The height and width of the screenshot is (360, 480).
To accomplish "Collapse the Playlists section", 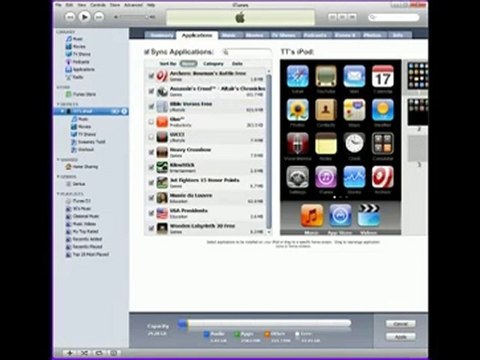I will pos(58,194).
